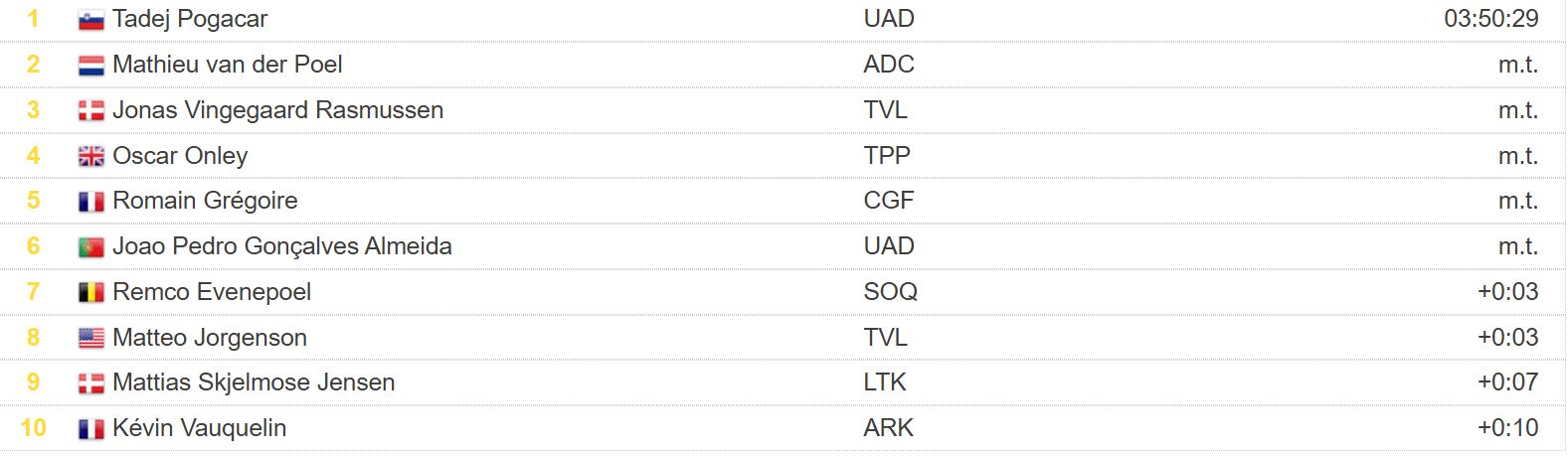The height and width of the screenshot is (456, 1568).
Task: Click the Slovenian flag beside Tadej Pogacar
Action: (x=90, y=20)
